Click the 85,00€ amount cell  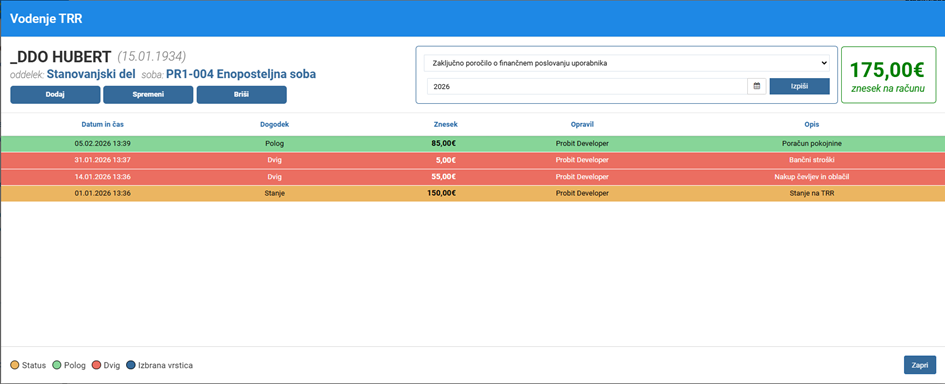pos(443,143)
